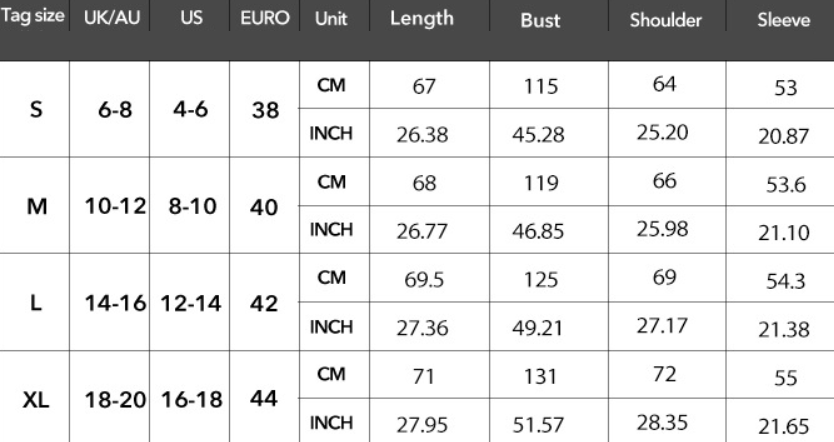Select the EURO column header
The image size is (834, 442).
coord(265,19)
